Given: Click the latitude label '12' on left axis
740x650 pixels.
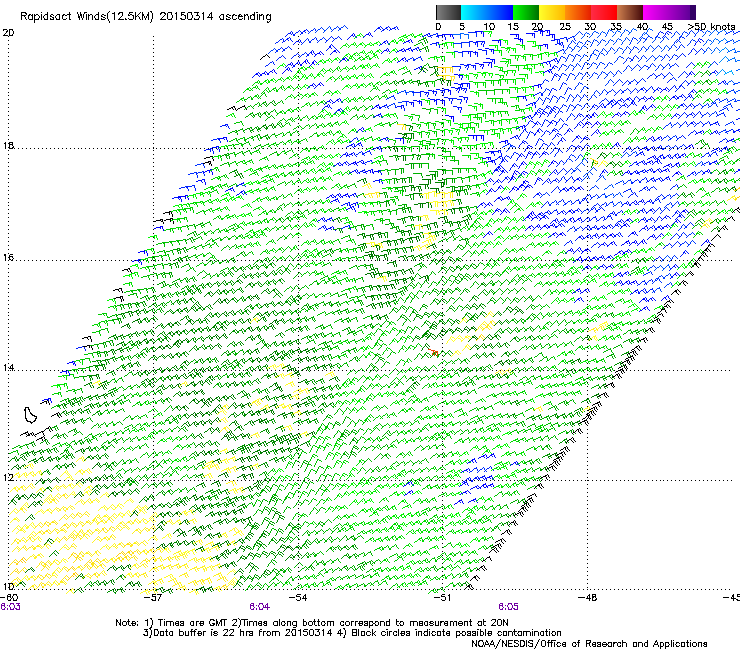Looking at the screenshot, I should pyautogui.click(x=8, y=478).
